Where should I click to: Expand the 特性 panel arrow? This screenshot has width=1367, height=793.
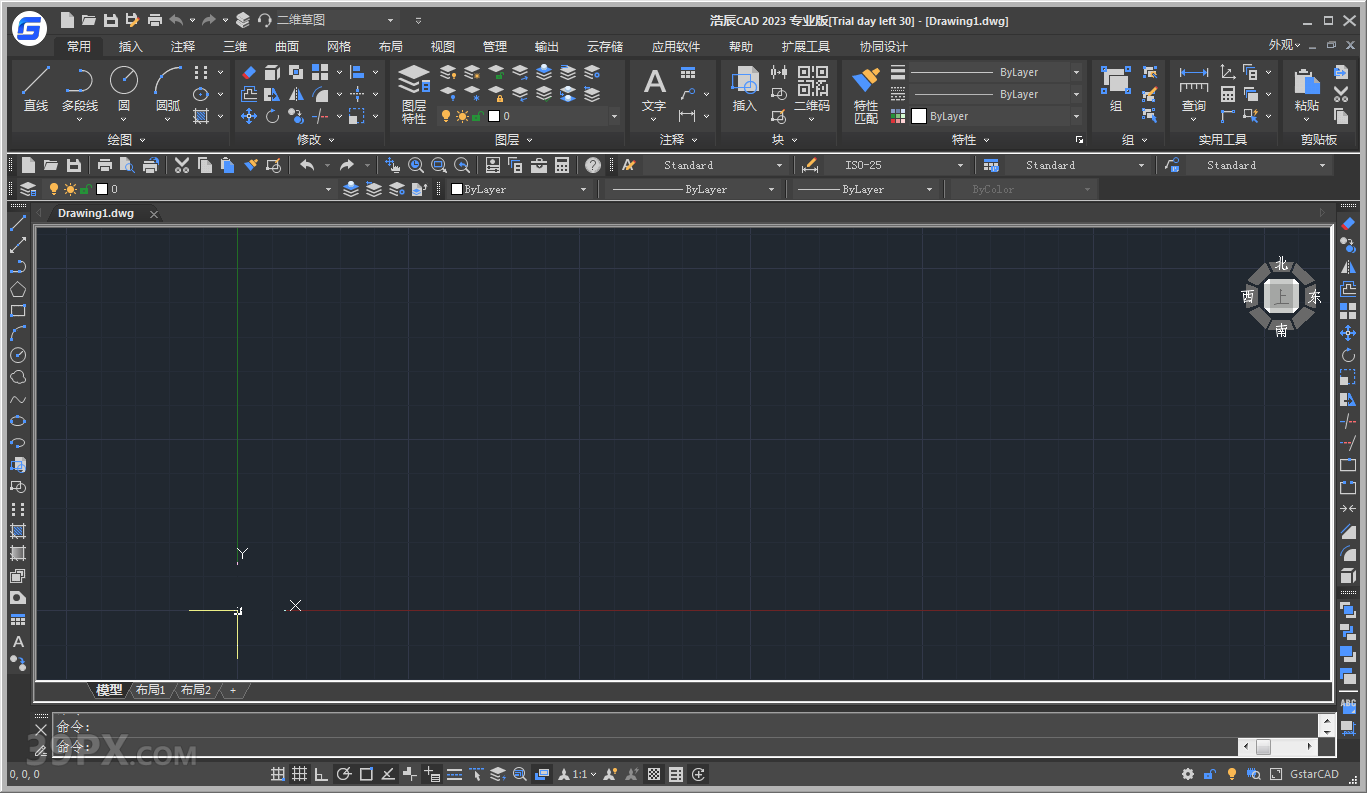(985, 140)
